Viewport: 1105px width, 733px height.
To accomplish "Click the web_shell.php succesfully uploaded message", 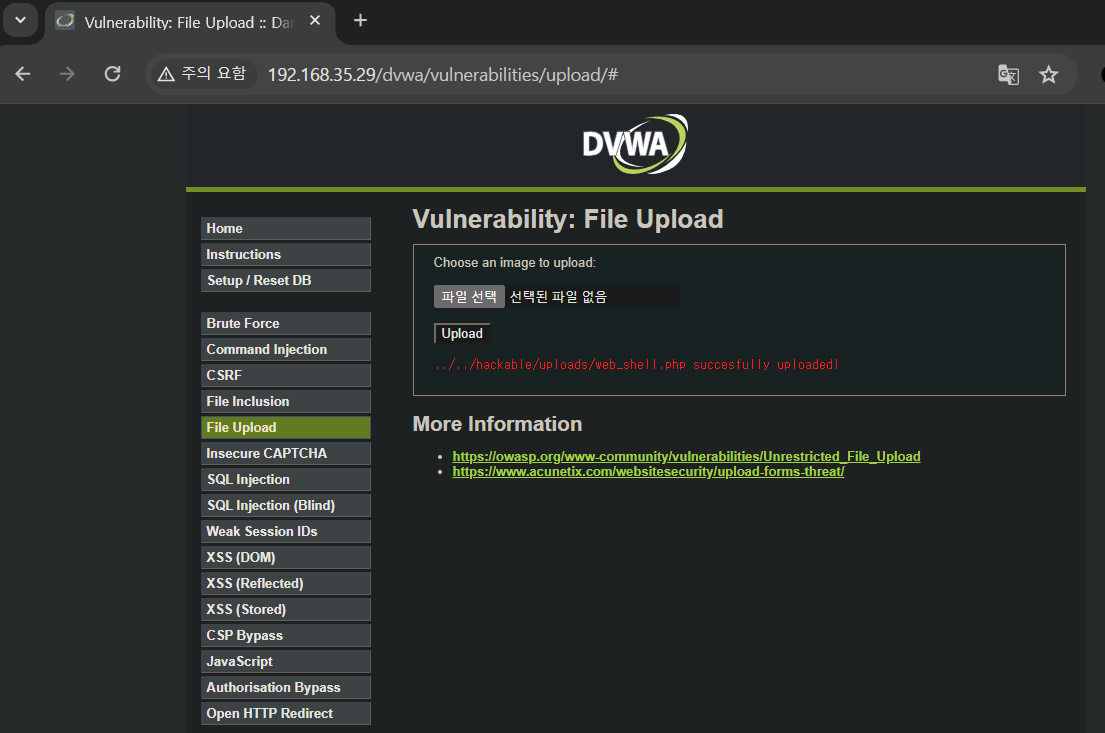I will 636,364.
